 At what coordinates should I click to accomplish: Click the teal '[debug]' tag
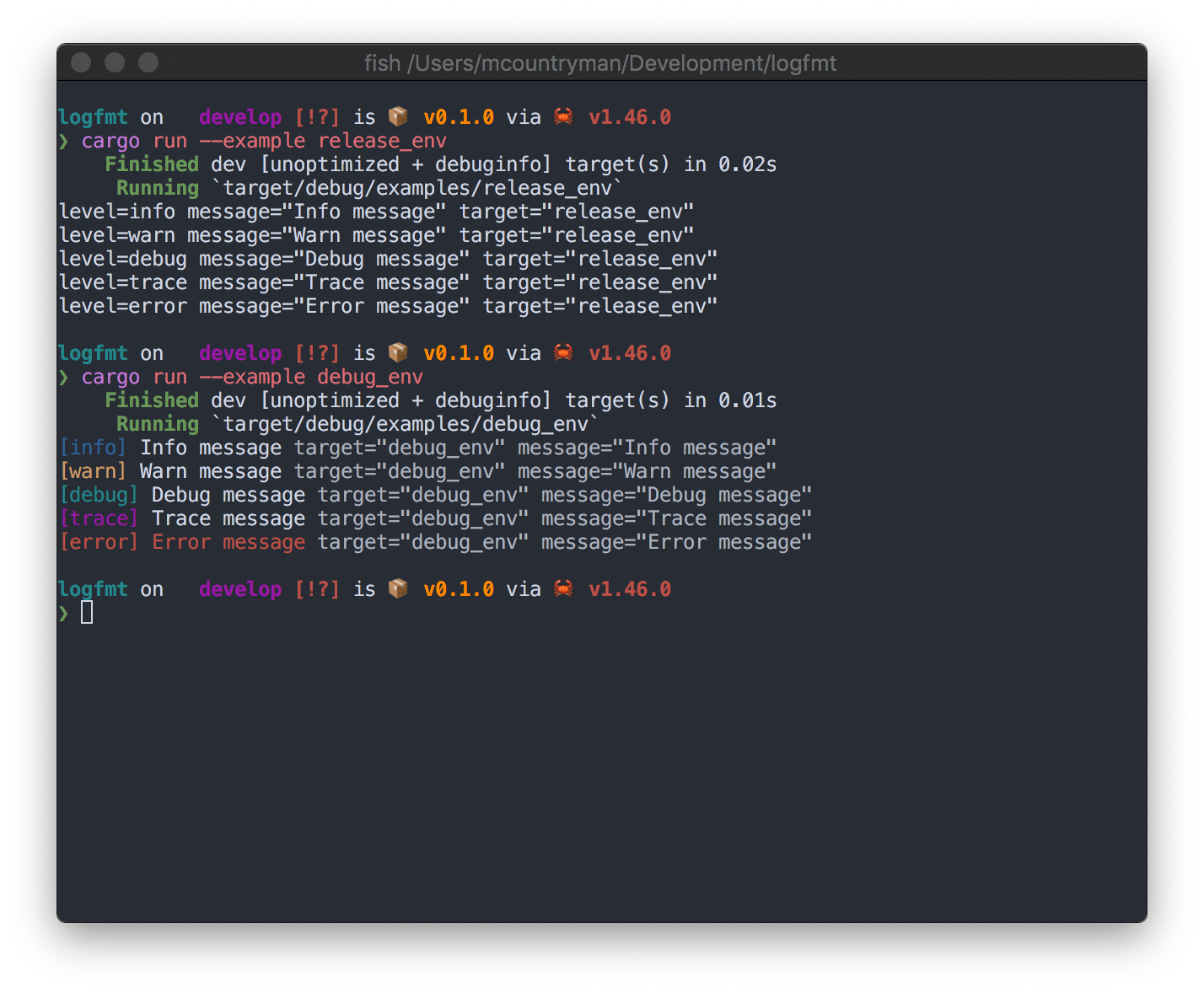(99, 495)
